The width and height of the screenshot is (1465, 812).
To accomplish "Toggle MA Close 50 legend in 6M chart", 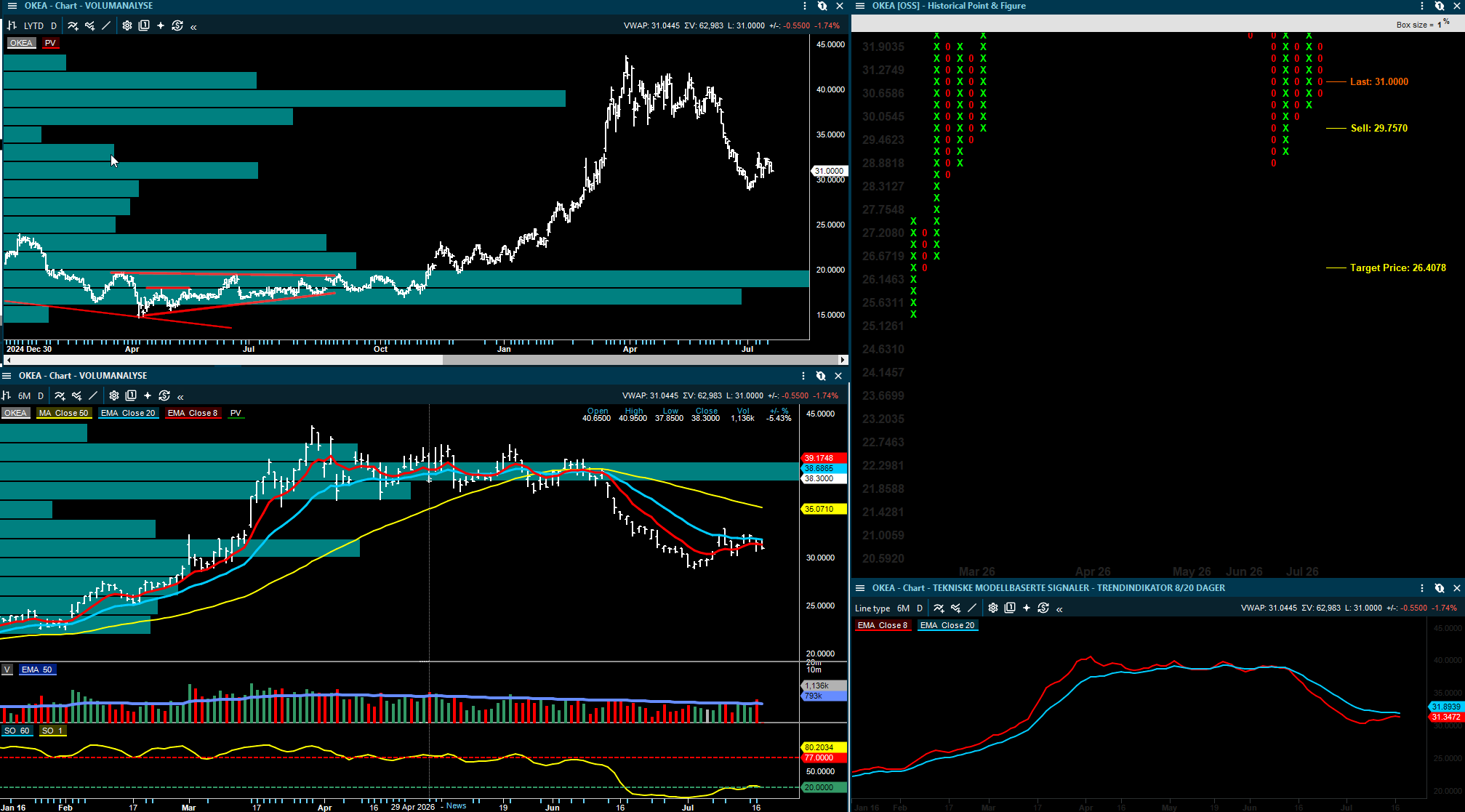I will point(63,413).
